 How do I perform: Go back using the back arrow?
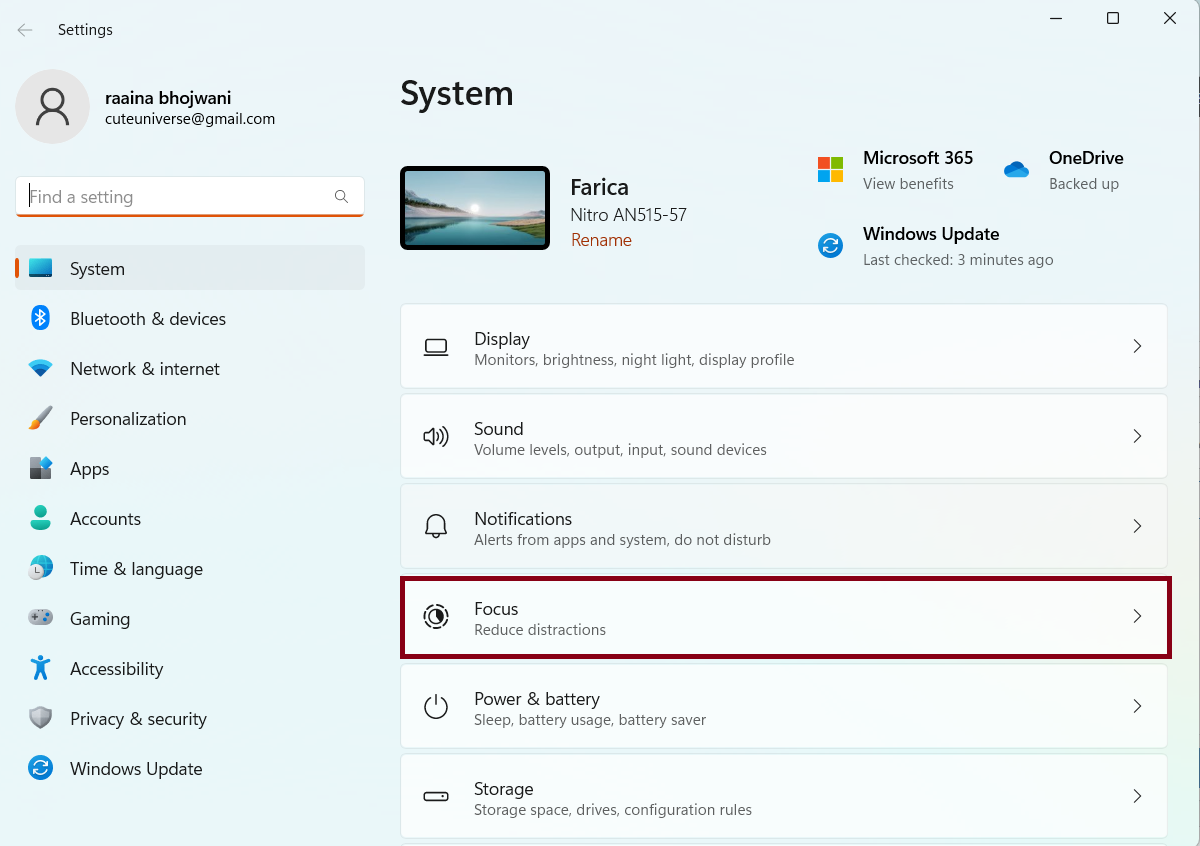click(x=25, y=30)
